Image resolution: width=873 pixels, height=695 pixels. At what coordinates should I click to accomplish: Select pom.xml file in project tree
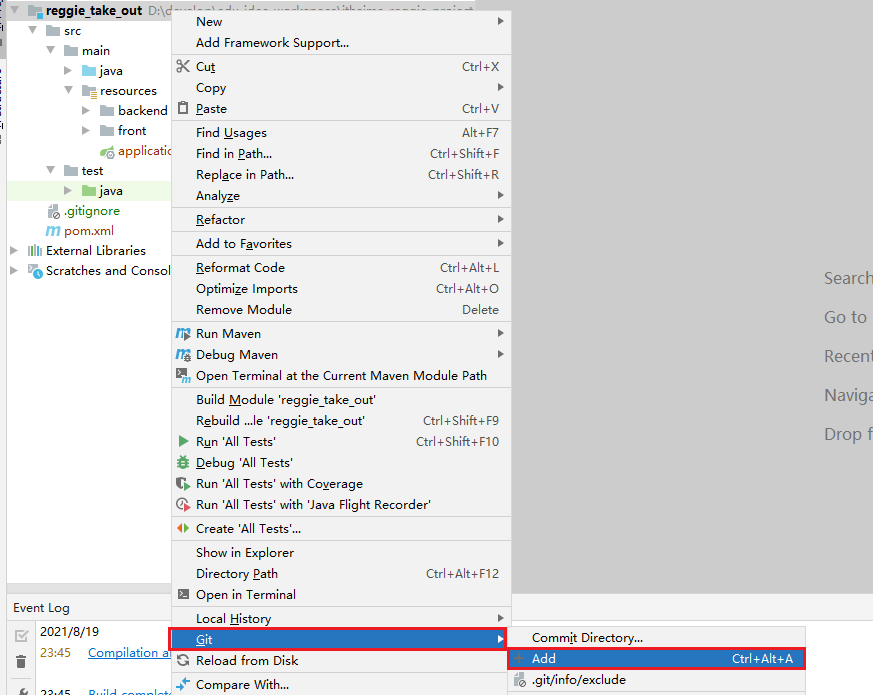click(89, 231)
